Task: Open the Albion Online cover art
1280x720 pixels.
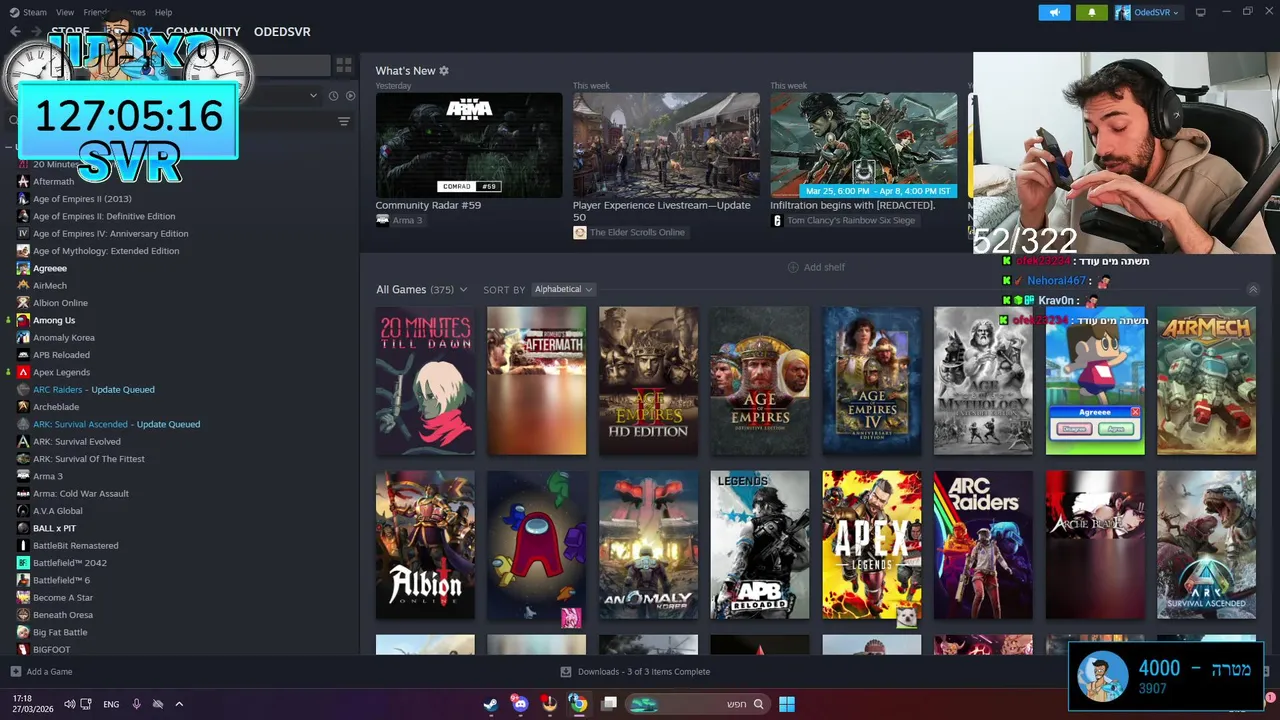Action: pos(425,545)
